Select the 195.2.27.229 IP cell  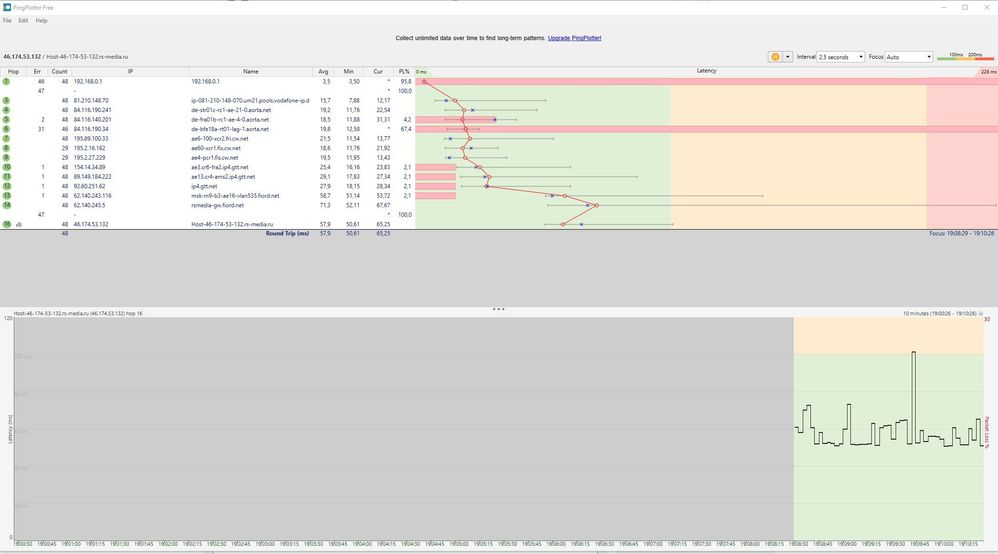tap(90, 158)
